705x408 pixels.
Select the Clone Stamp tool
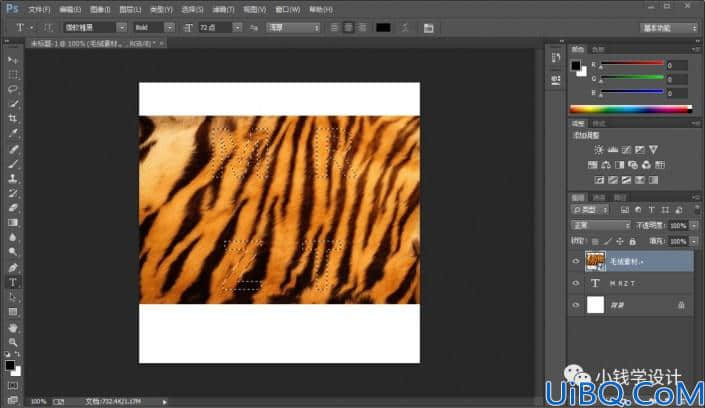(x=13, y=179)
